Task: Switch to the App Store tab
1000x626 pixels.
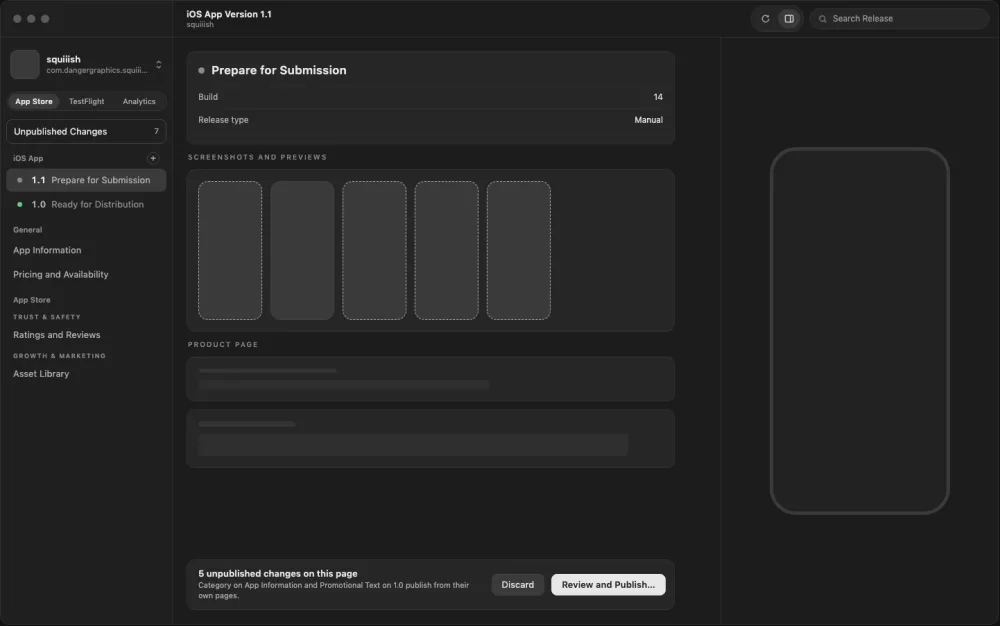Action: coord(34,101)
